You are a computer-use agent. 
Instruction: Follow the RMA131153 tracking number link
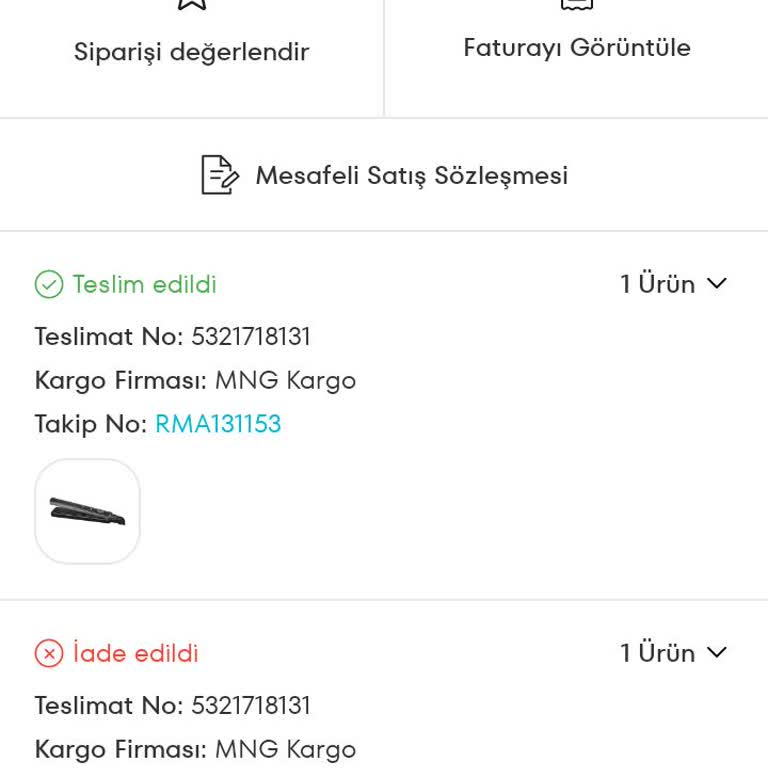pyautogui.click(x=218, y=424)
